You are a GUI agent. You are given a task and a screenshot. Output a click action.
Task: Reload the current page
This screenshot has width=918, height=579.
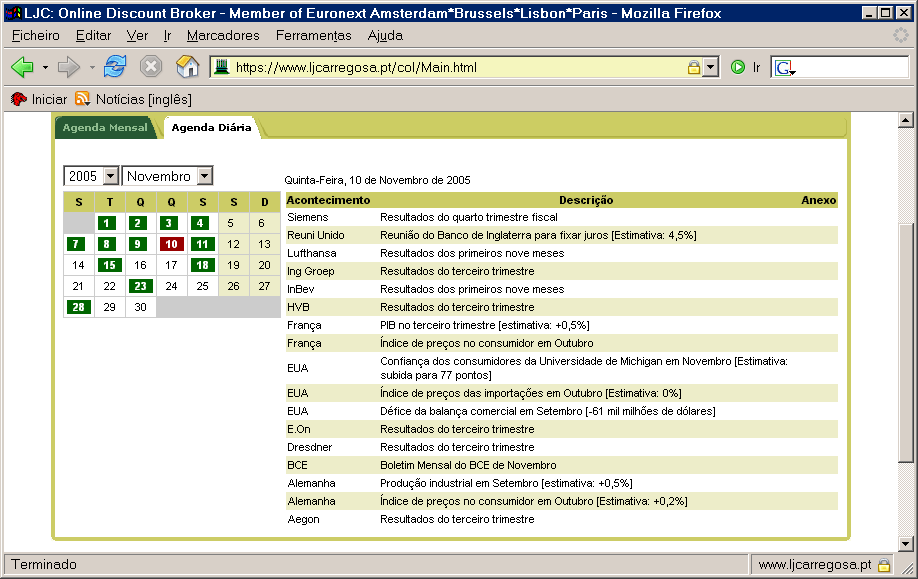pos(113,66)
